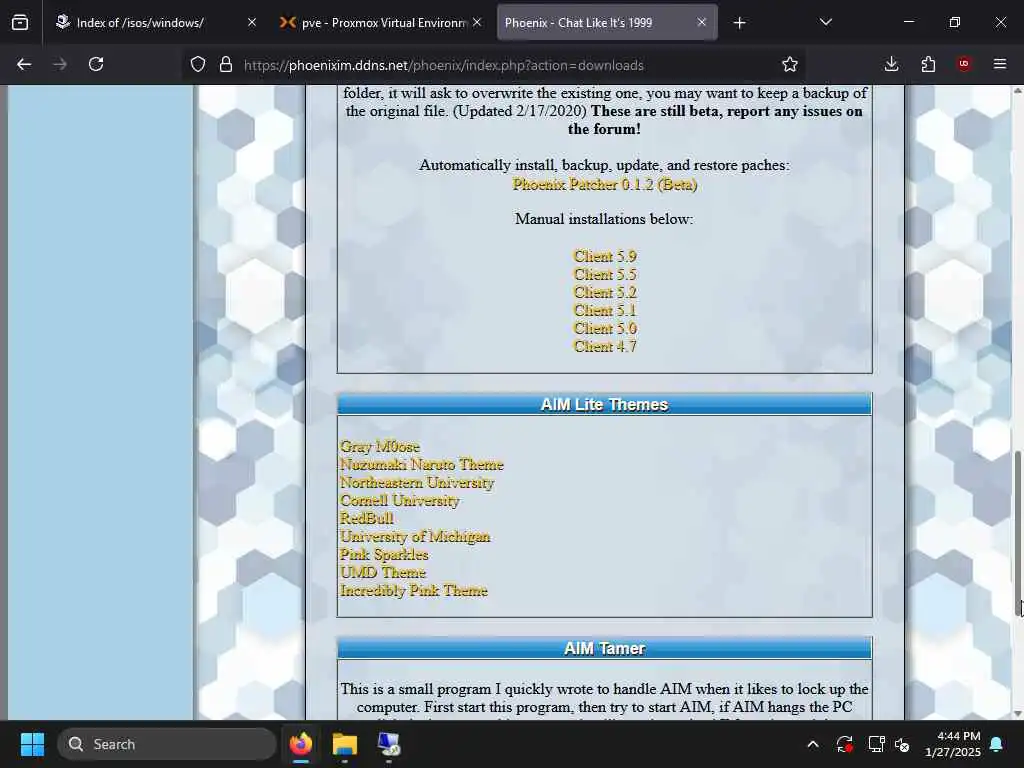The width and height of the screenshot is (1024, 768).
Task: Open the network display tray icon
Action: click(876, 744)
